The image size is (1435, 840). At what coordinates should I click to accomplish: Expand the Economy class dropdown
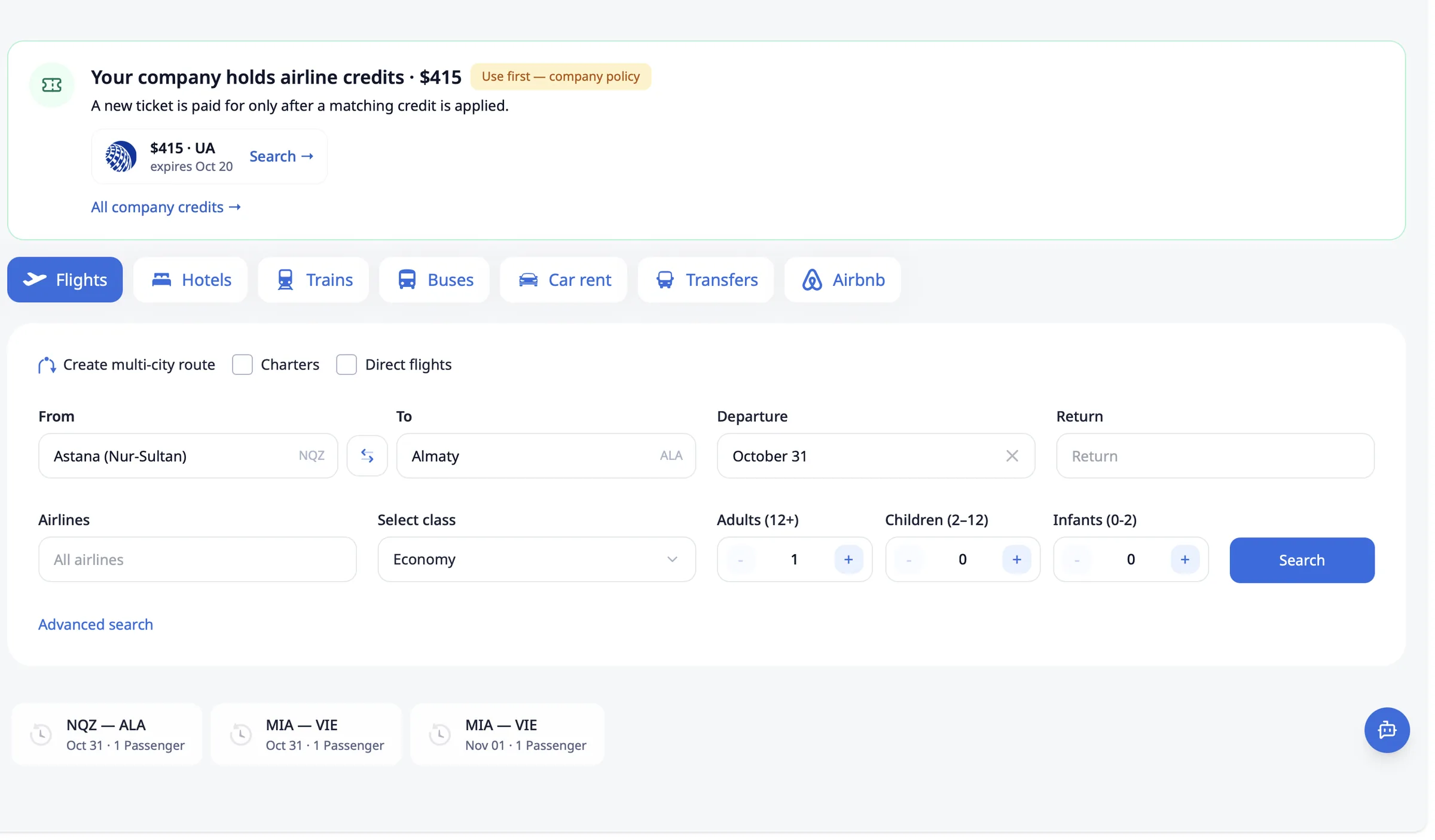point(536,560)
